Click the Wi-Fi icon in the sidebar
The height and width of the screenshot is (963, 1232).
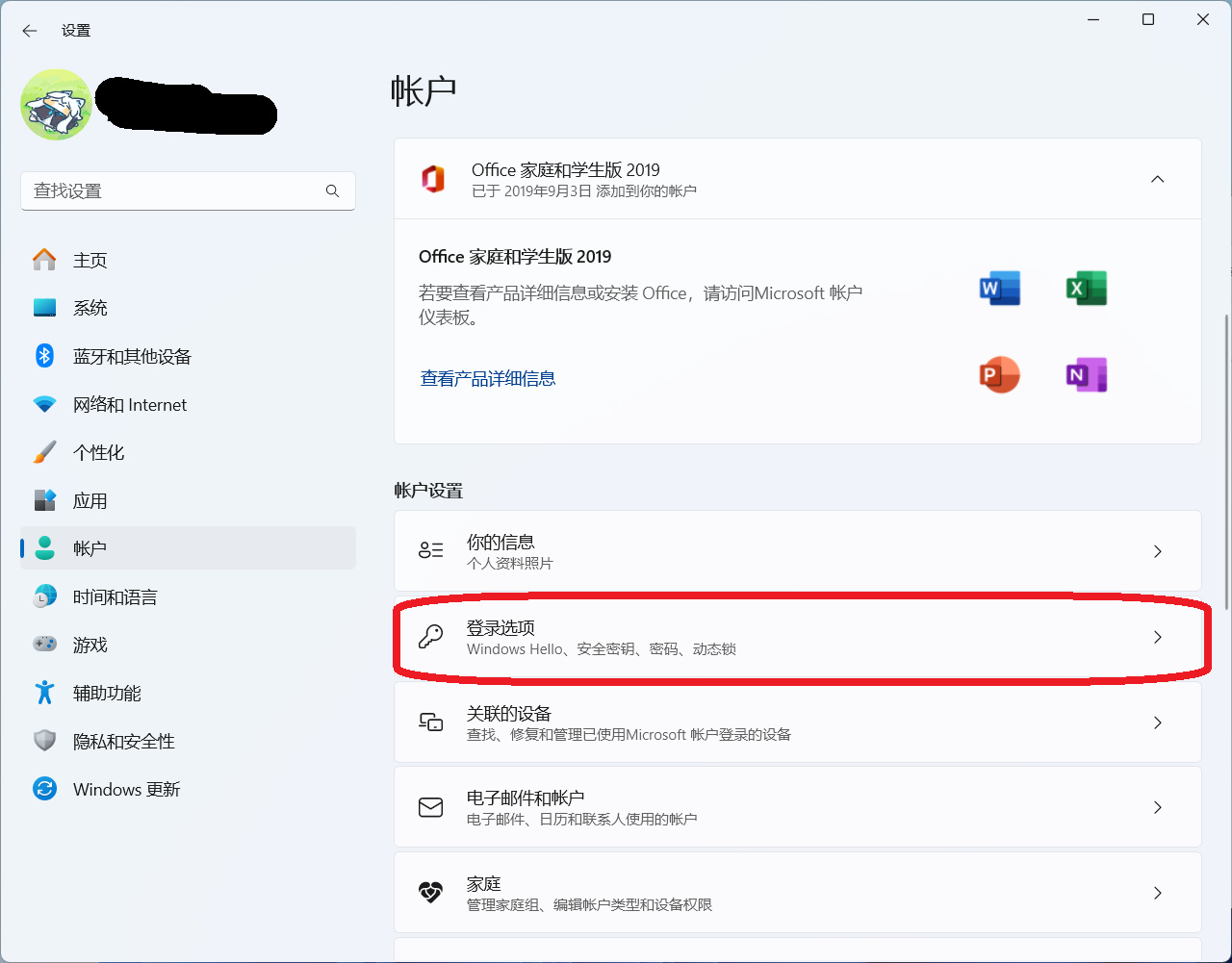pos(44,404)
